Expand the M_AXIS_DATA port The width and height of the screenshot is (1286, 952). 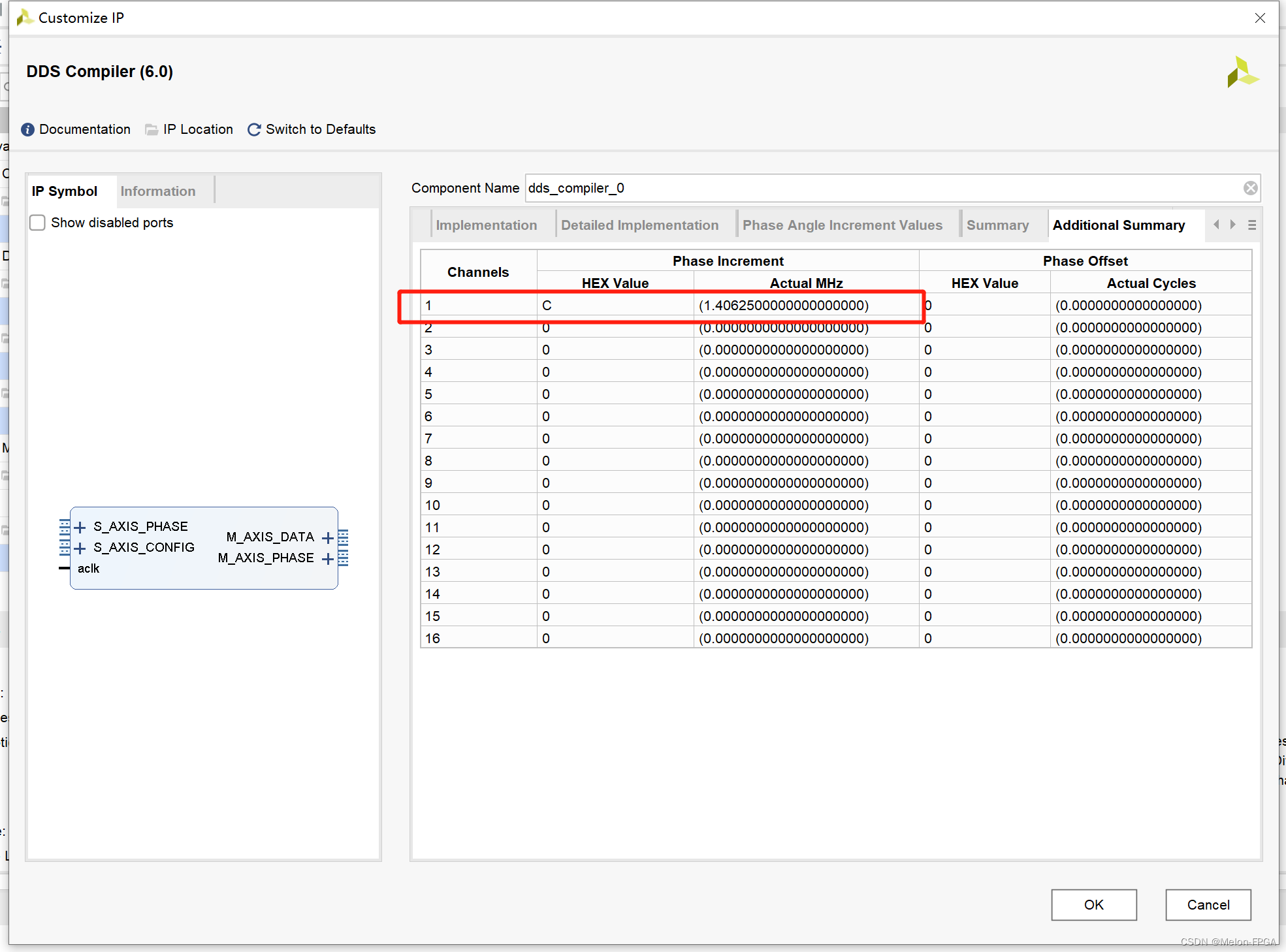tap(327, 537)
